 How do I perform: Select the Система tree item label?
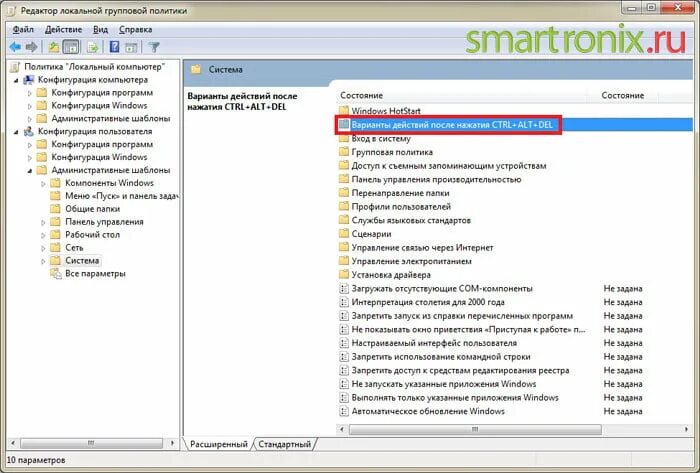(x=82, y=261)
